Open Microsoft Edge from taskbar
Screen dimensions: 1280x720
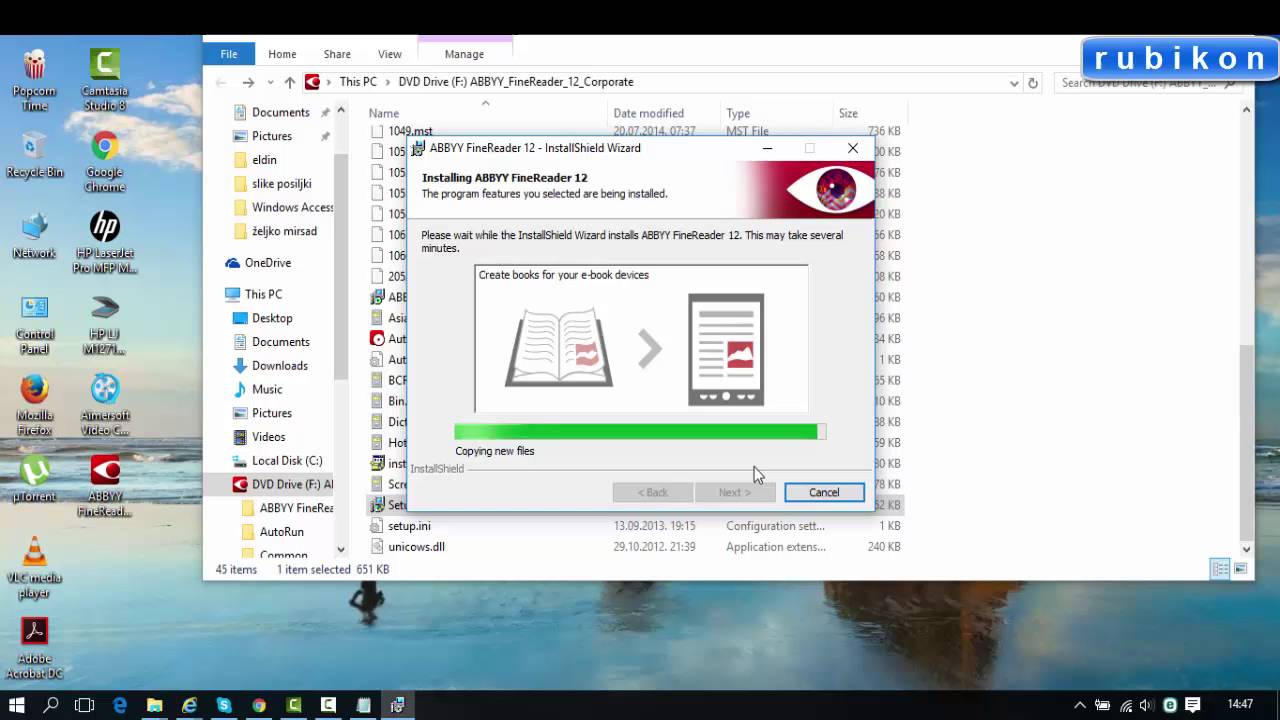[x=120, y=705]
